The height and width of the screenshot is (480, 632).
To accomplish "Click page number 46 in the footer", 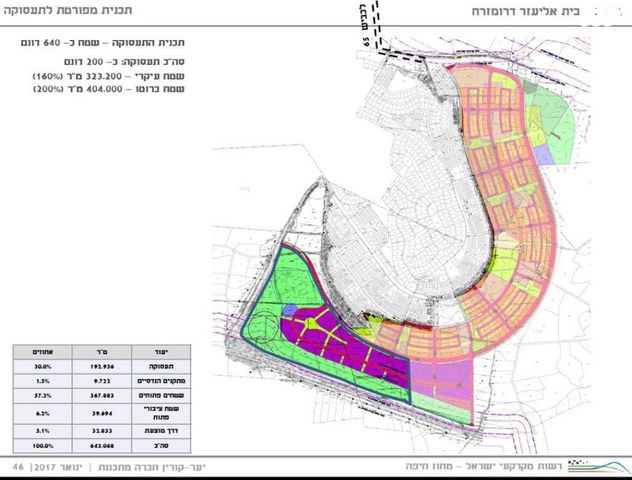I will (17, 467).
